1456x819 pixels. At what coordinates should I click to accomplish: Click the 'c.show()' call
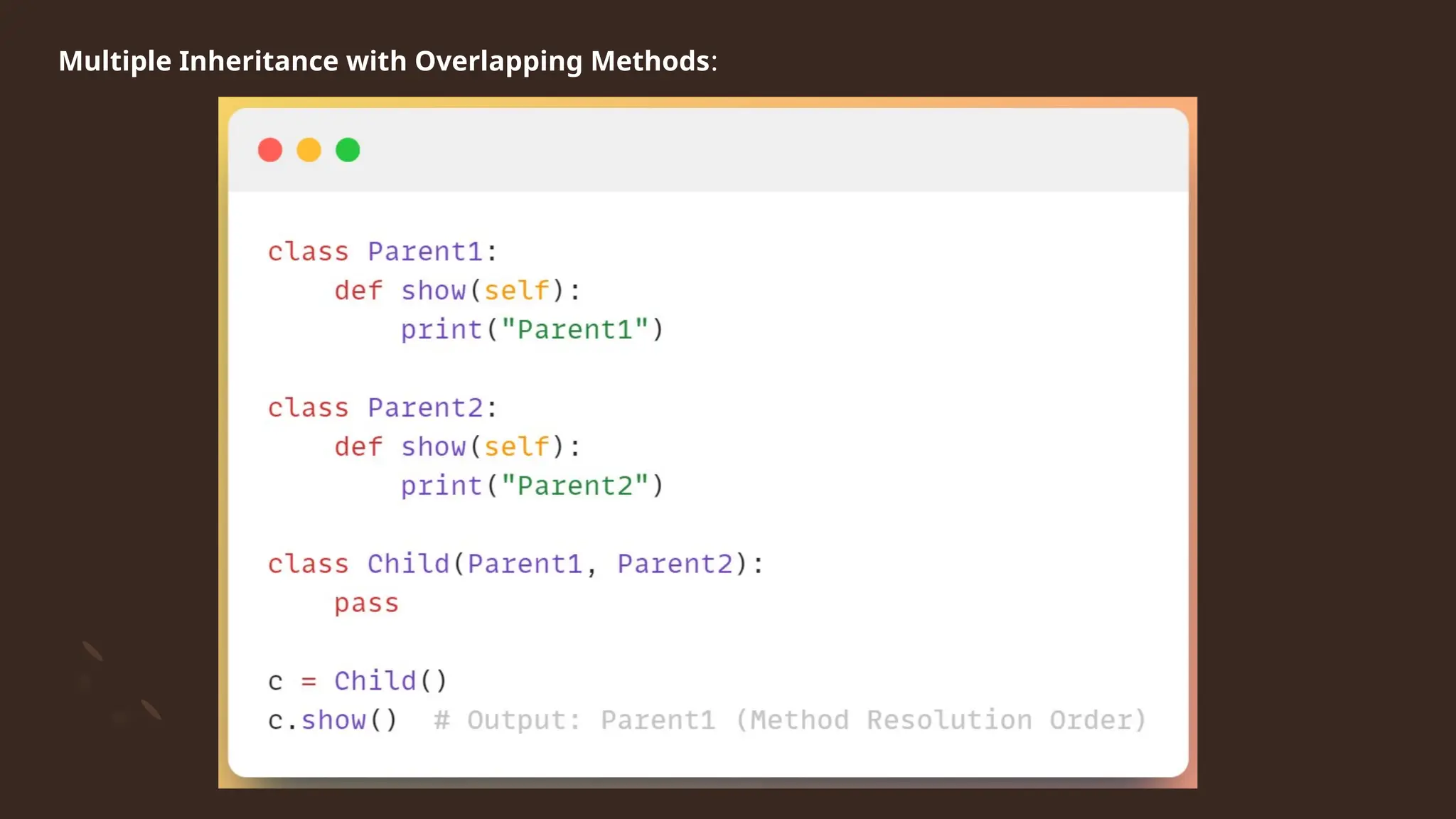[332, 720]
